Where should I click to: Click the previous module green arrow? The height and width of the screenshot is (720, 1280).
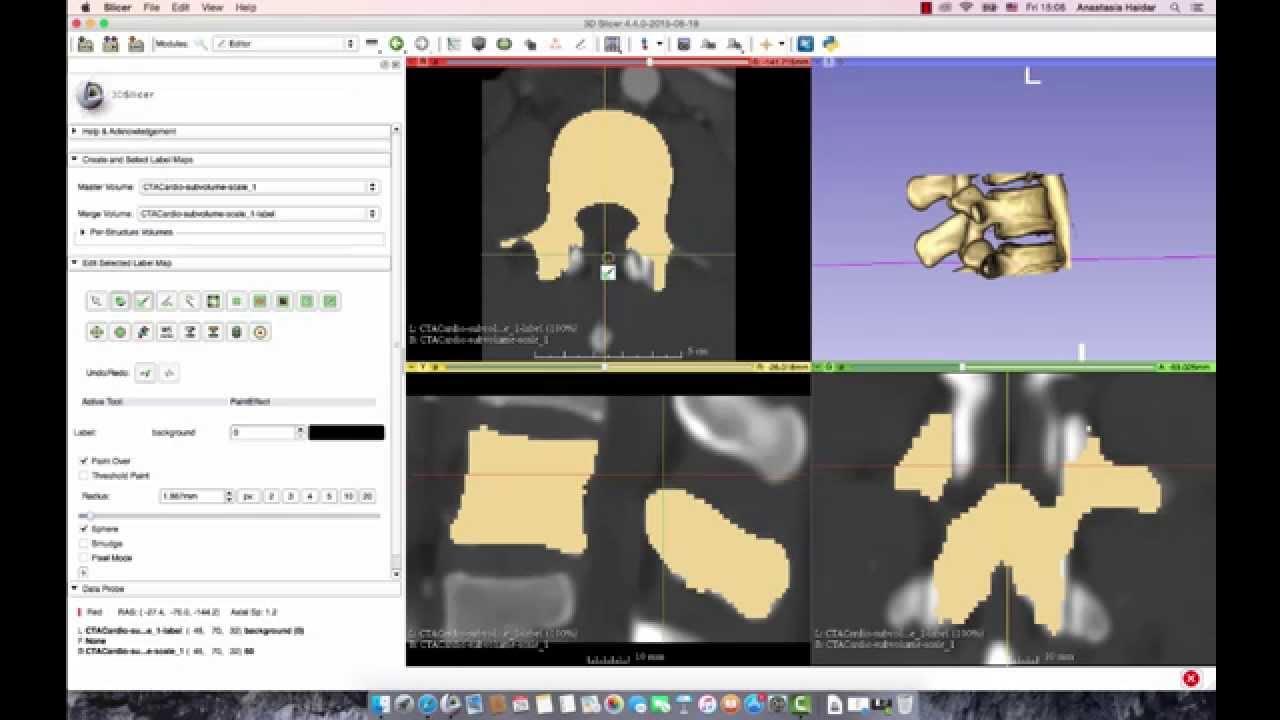tap(396, 44)
